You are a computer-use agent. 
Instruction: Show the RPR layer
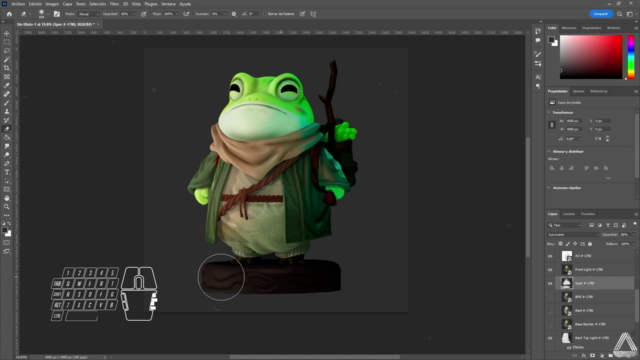(550, 297)
